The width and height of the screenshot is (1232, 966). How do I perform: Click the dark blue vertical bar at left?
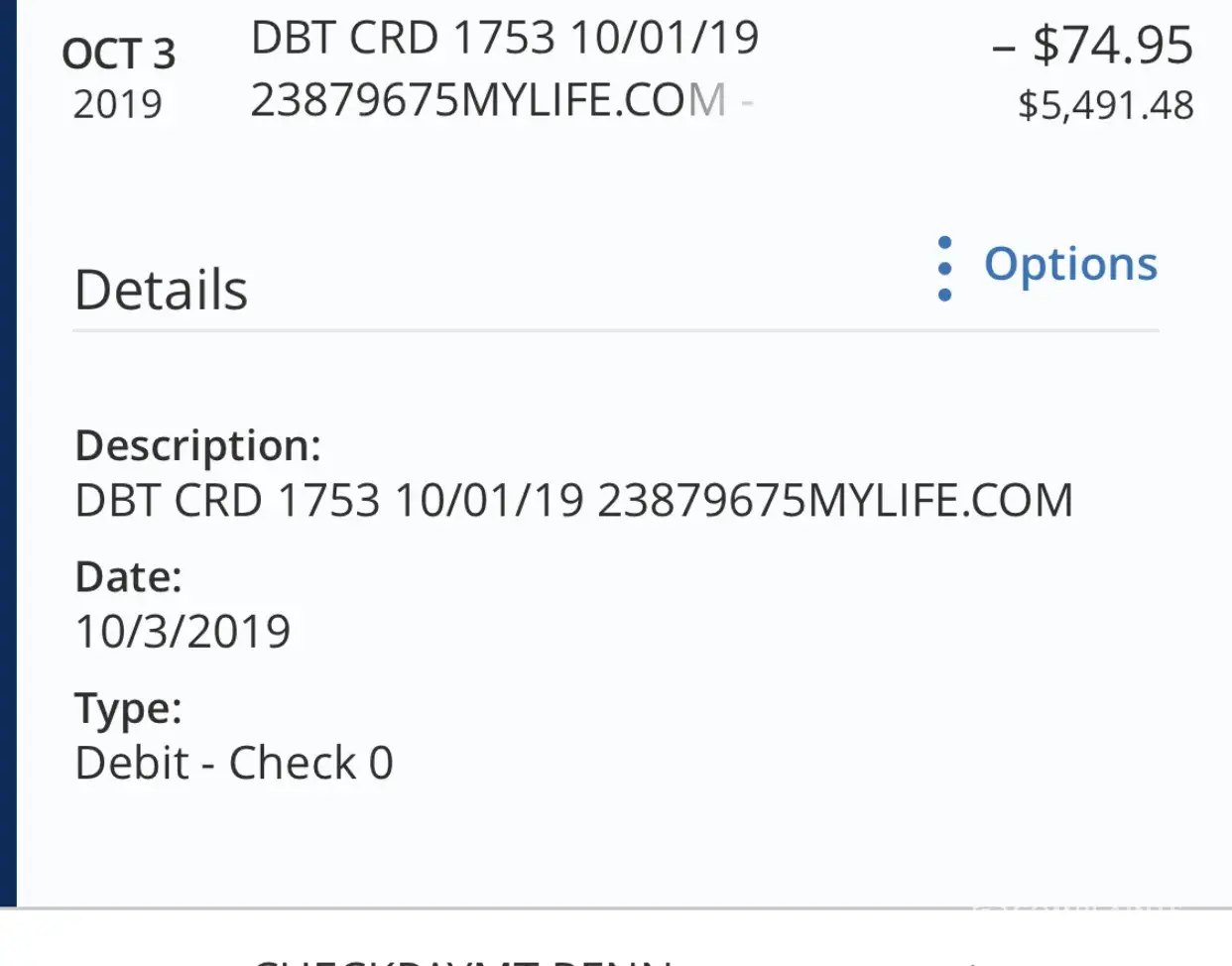[8, 446]
